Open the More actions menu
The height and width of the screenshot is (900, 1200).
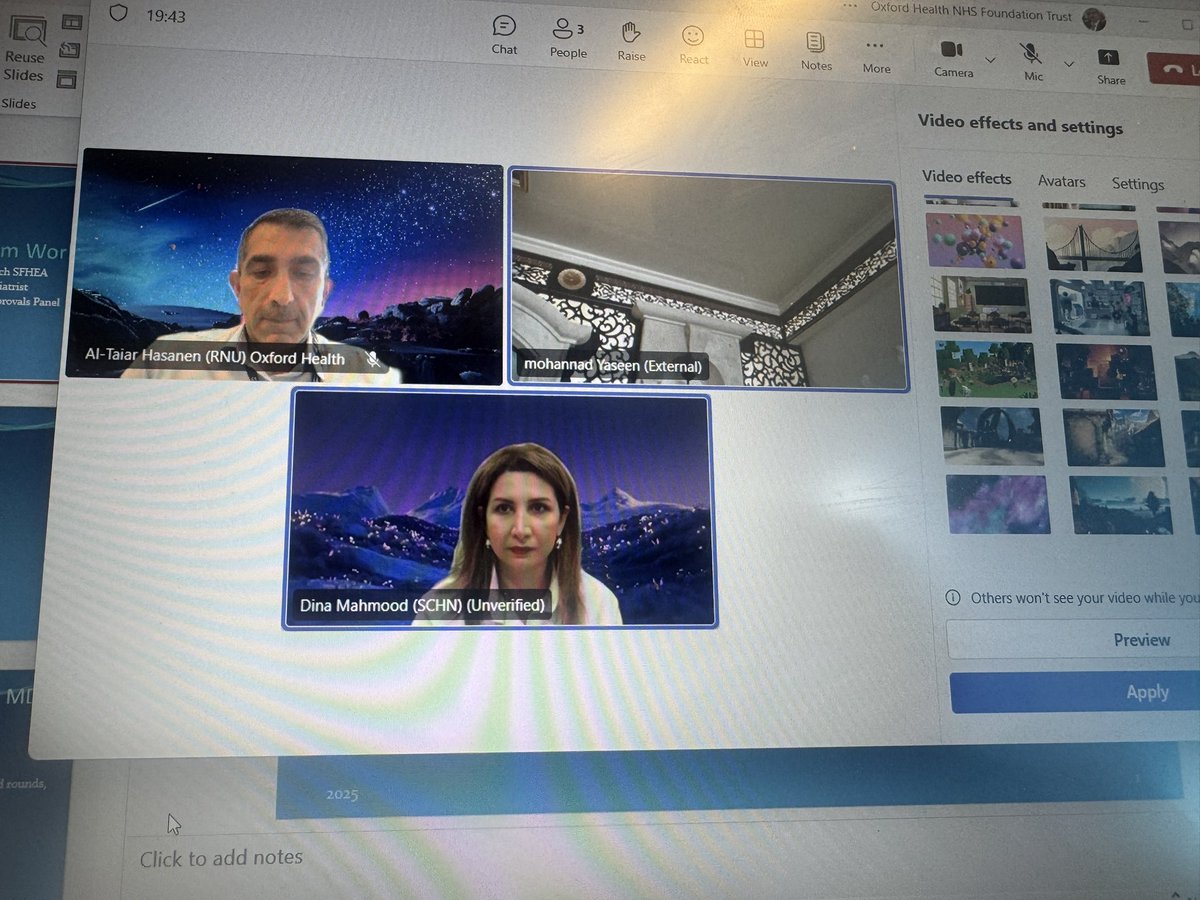pyautogui.click(x=876, y=55)
